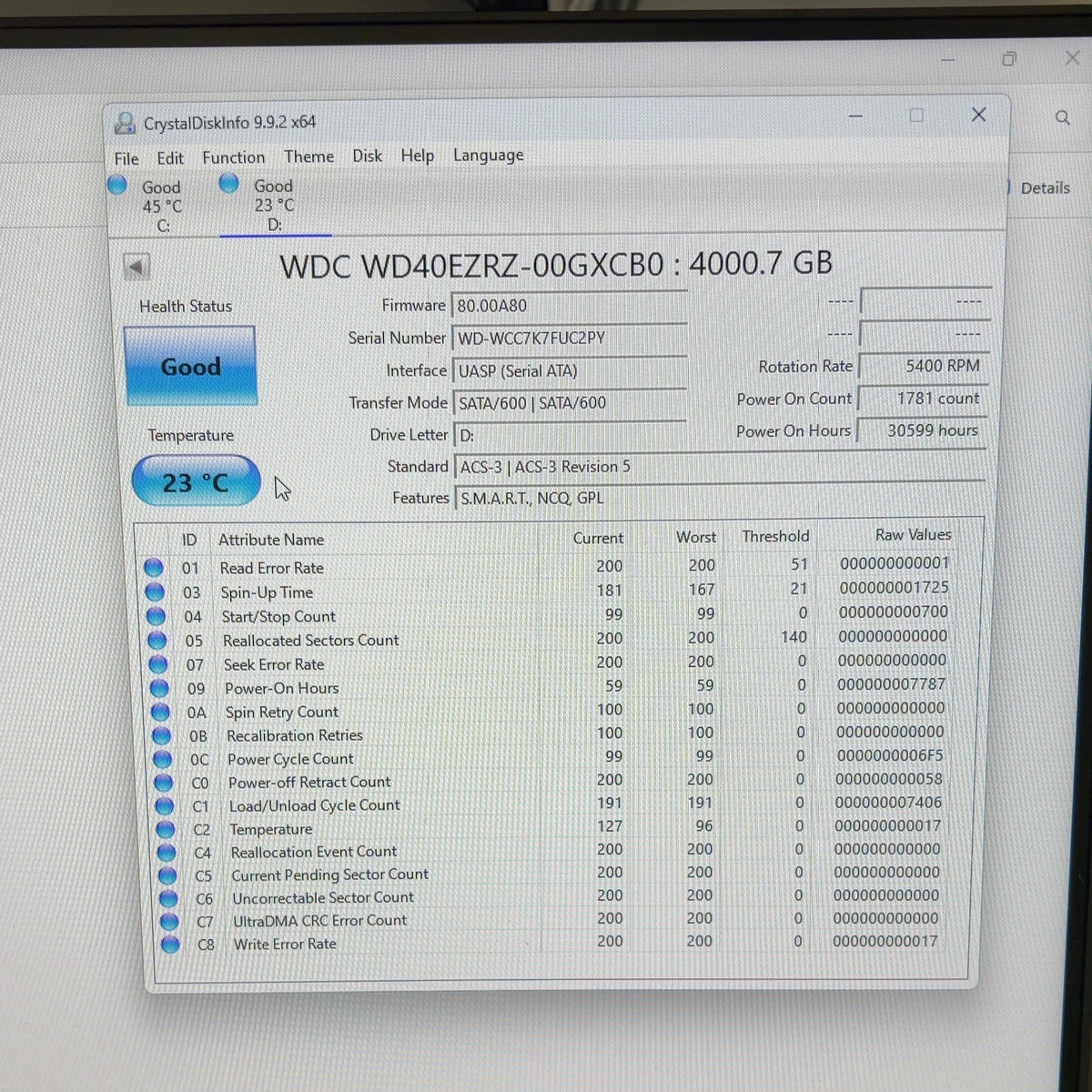Image resolution: width=1092 pixels, height=1092 pixels.
Task: Select the Temperature attribute row name
Action: [x=271, y=830]
